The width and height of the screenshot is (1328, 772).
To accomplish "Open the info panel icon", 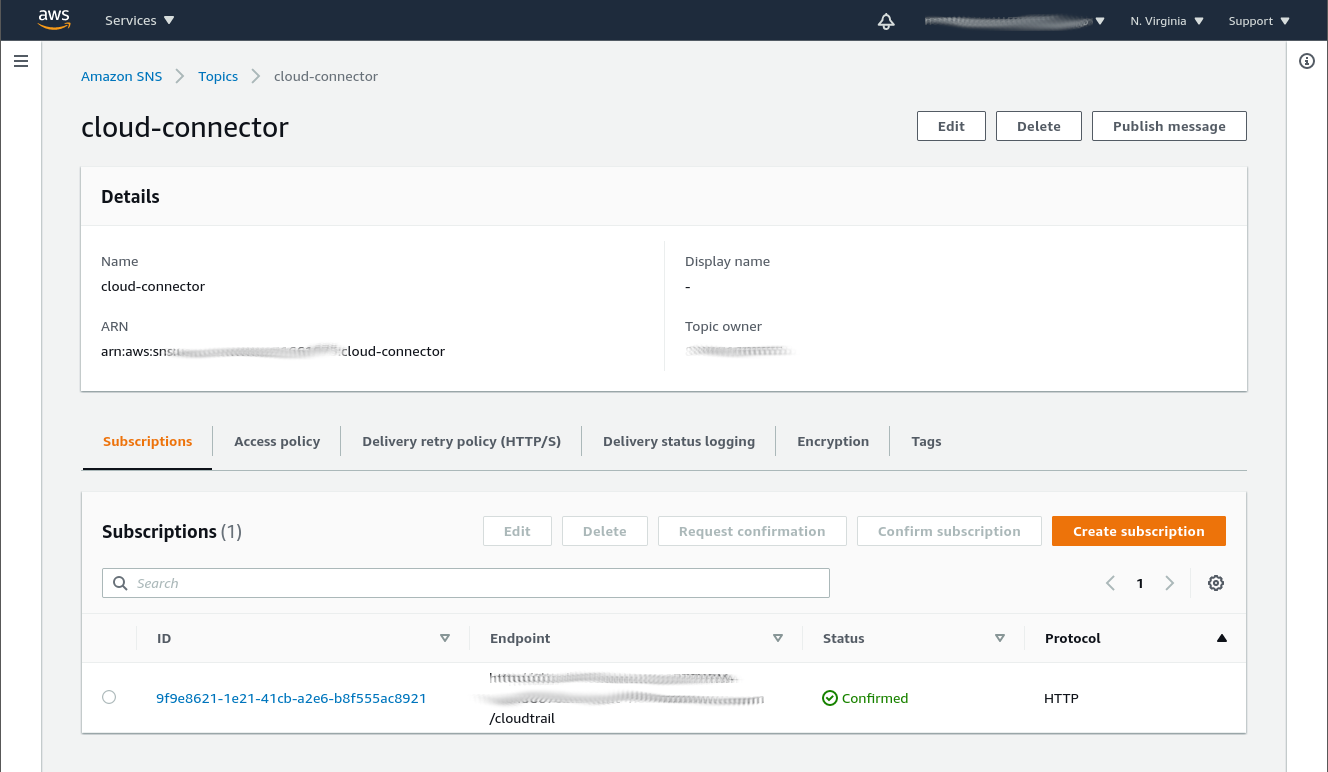I will [1307, 61].
